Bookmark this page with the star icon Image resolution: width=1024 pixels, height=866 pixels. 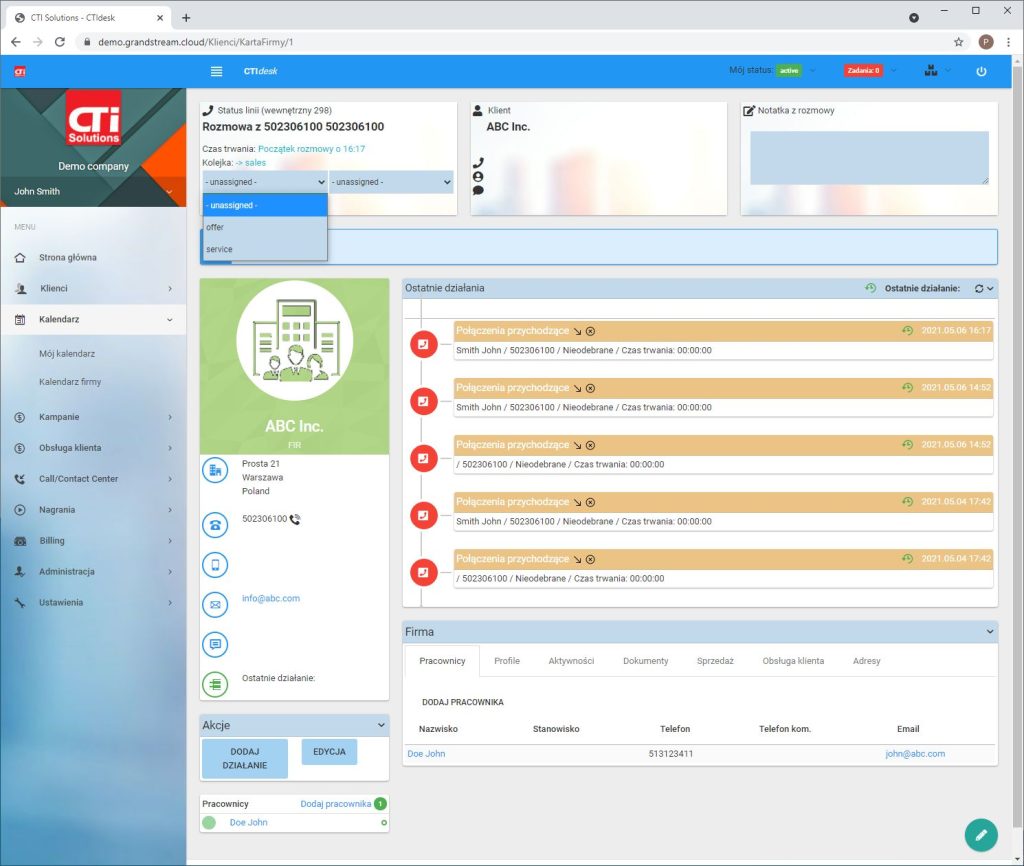(958, 42)
